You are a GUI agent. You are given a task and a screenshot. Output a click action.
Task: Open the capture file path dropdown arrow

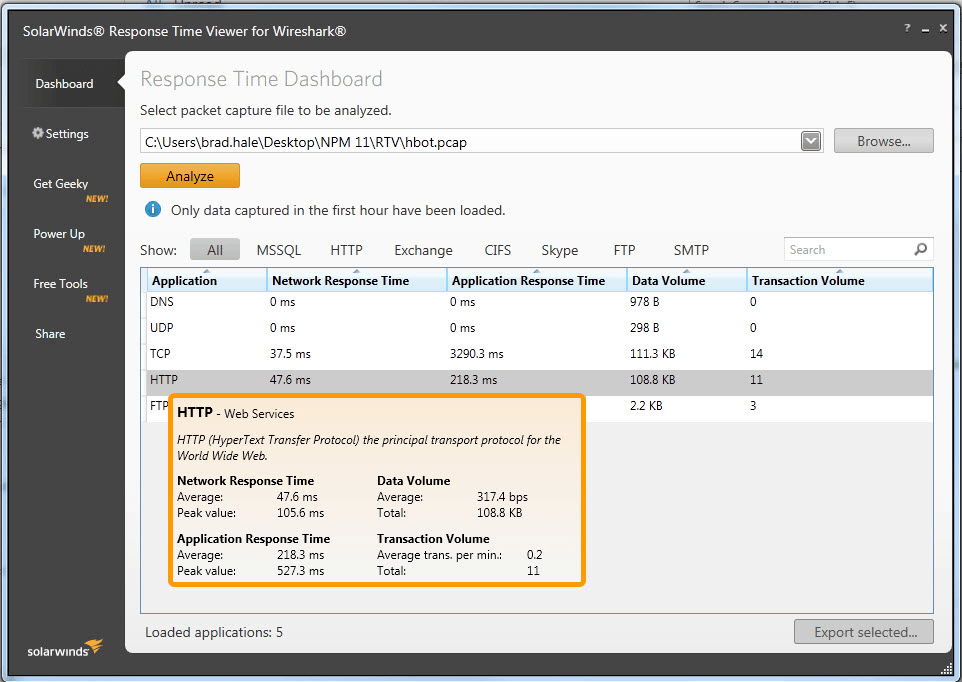coord(811,142)
